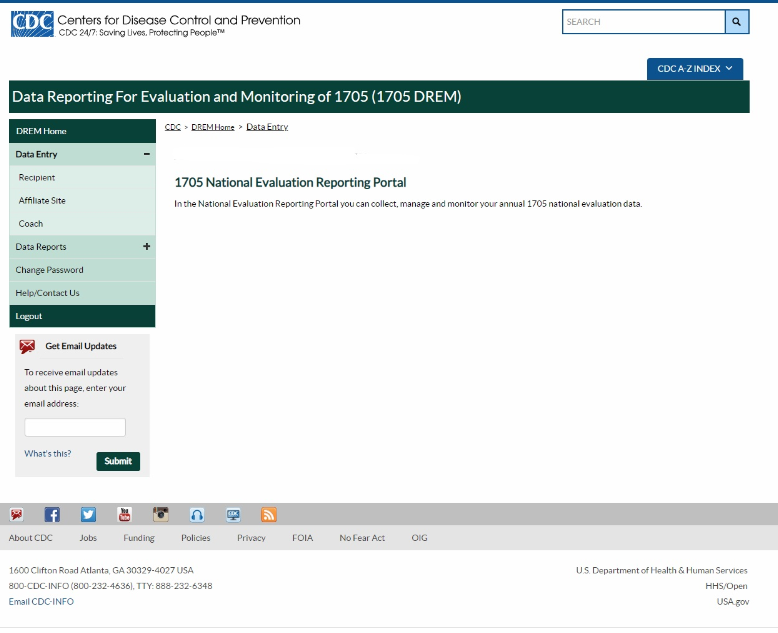Select Affiliate Site in sidebar
The width and height of the screenshot is (778, 633).
tap(82, 200)
